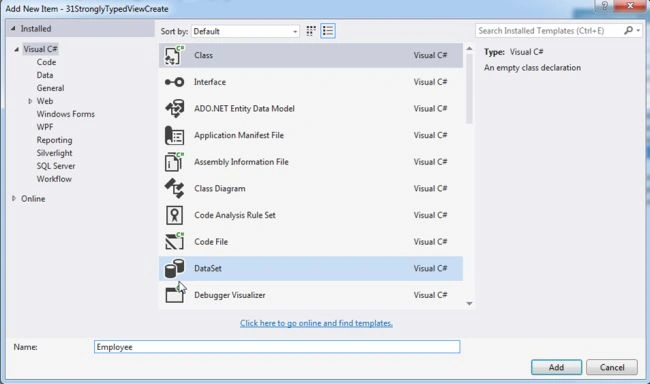Viewport: 650px width, 384px height.
Task: Click the "Code Analysis Rule Set" label
Action: (235, 215)
